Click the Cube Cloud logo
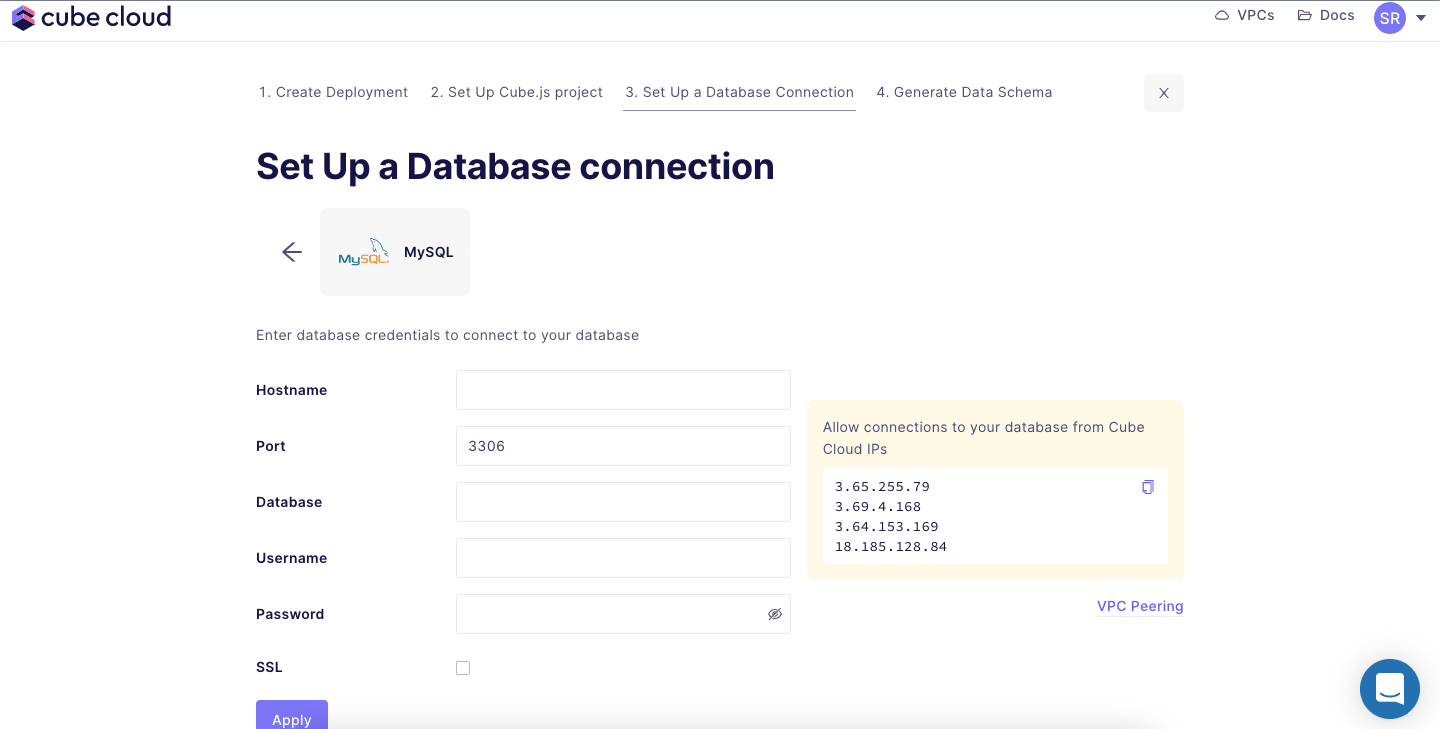This screenshot has height=729, width=1440. click(91, 17)
